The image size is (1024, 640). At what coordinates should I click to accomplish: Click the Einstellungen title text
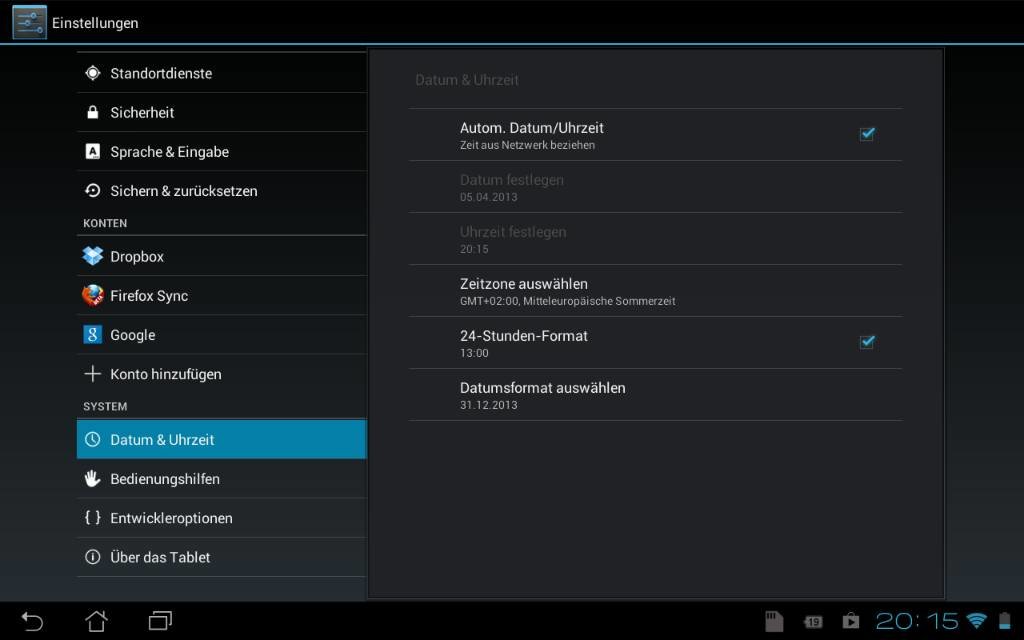coord(95,23)
